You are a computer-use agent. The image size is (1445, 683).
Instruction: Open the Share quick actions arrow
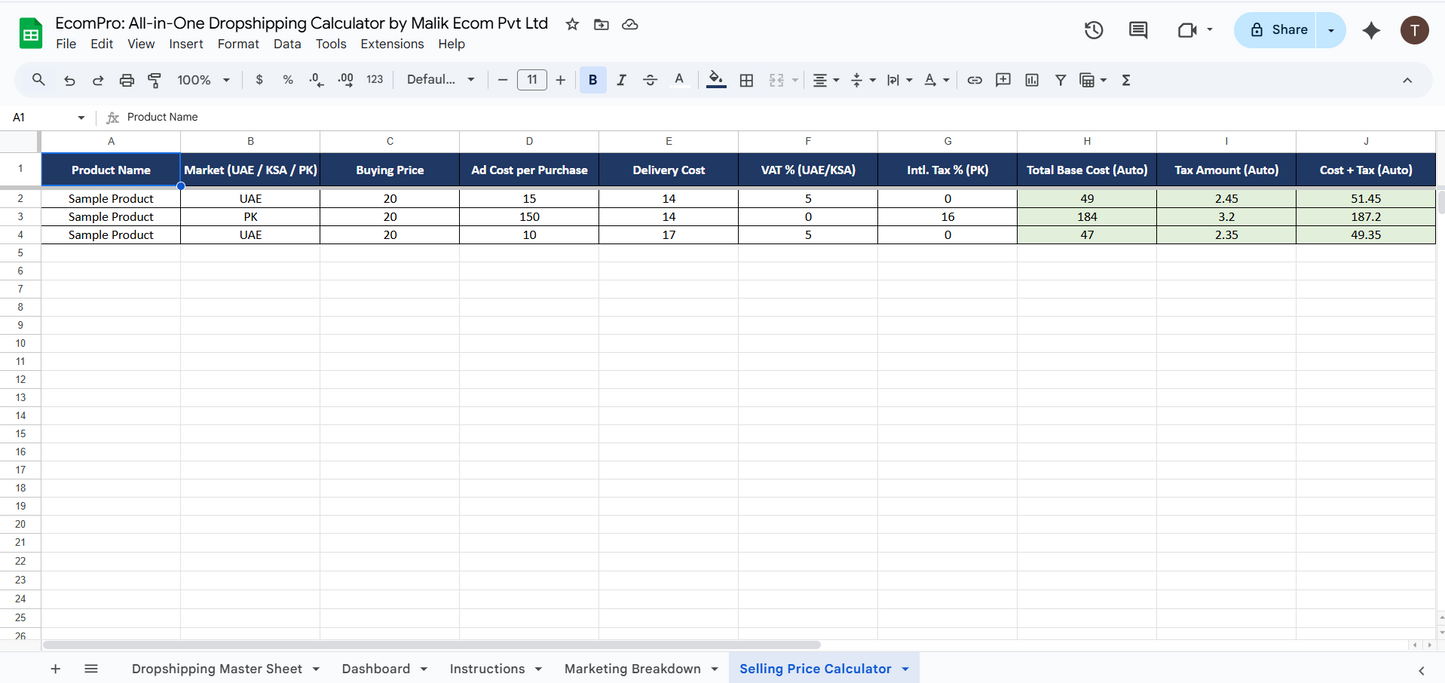coord(1331,30)
